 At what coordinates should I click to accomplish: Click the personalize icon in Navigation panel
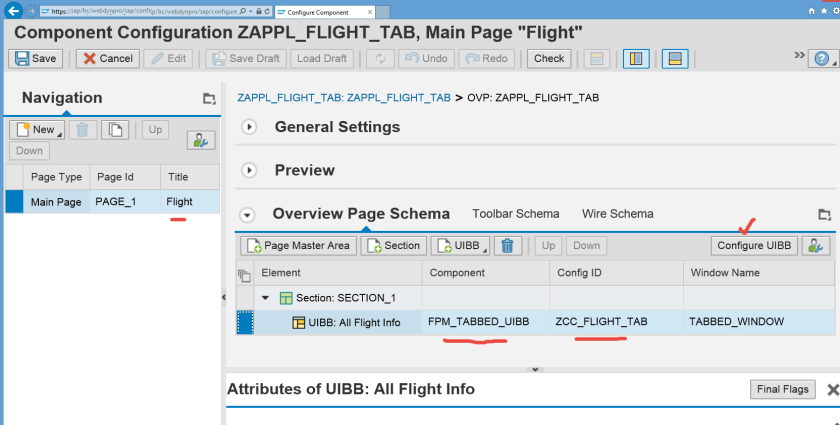201,141
